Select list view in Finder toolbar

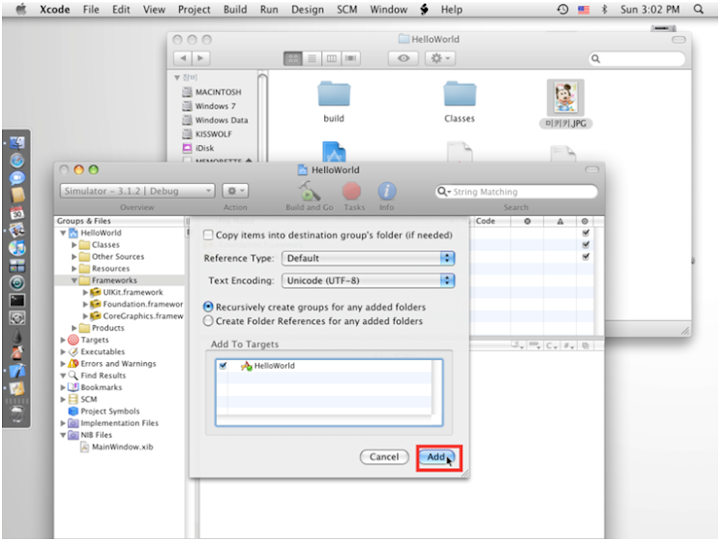click(x=312, y=58)
